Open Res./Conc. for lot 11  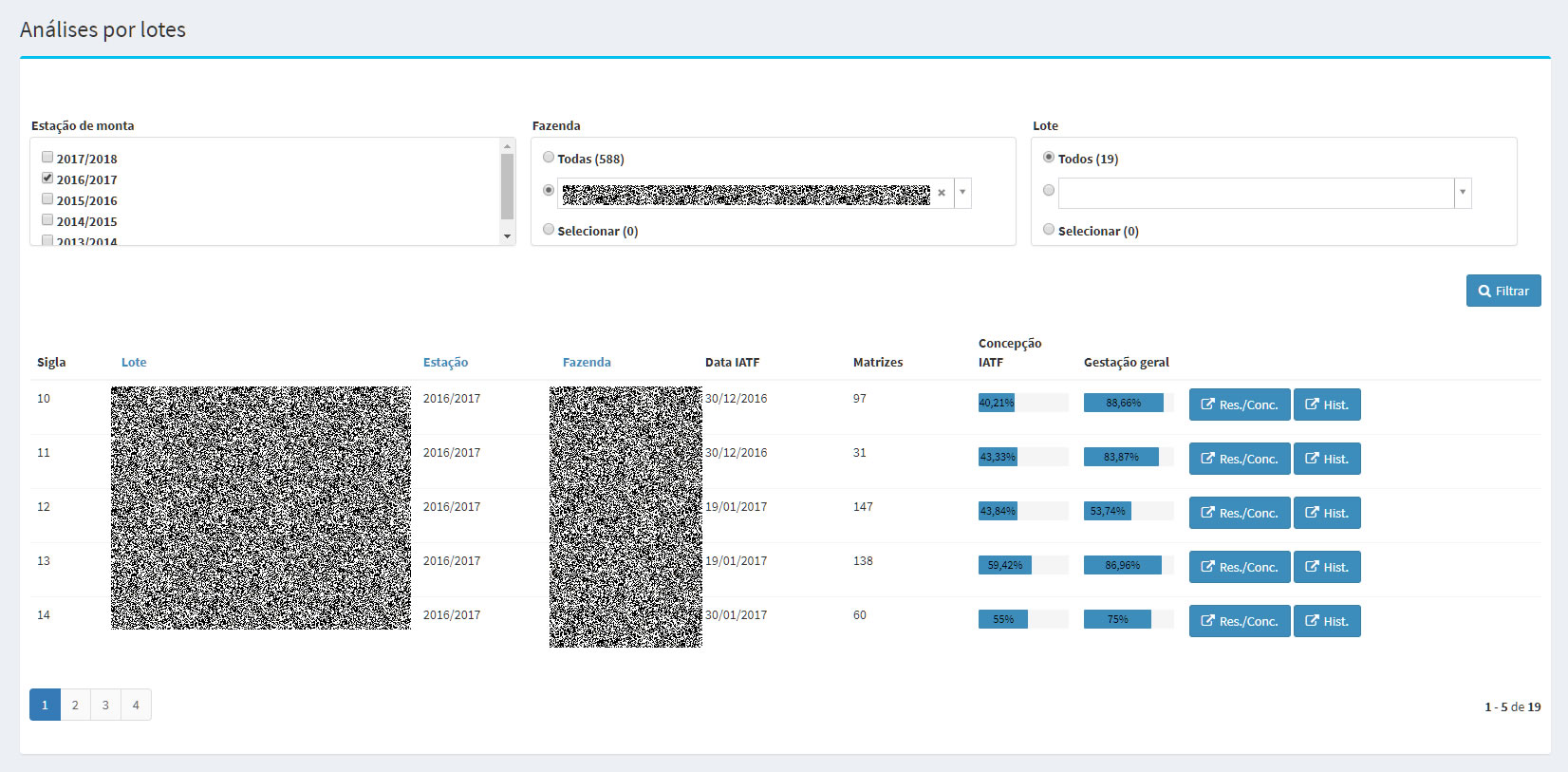click(1240, 459)
